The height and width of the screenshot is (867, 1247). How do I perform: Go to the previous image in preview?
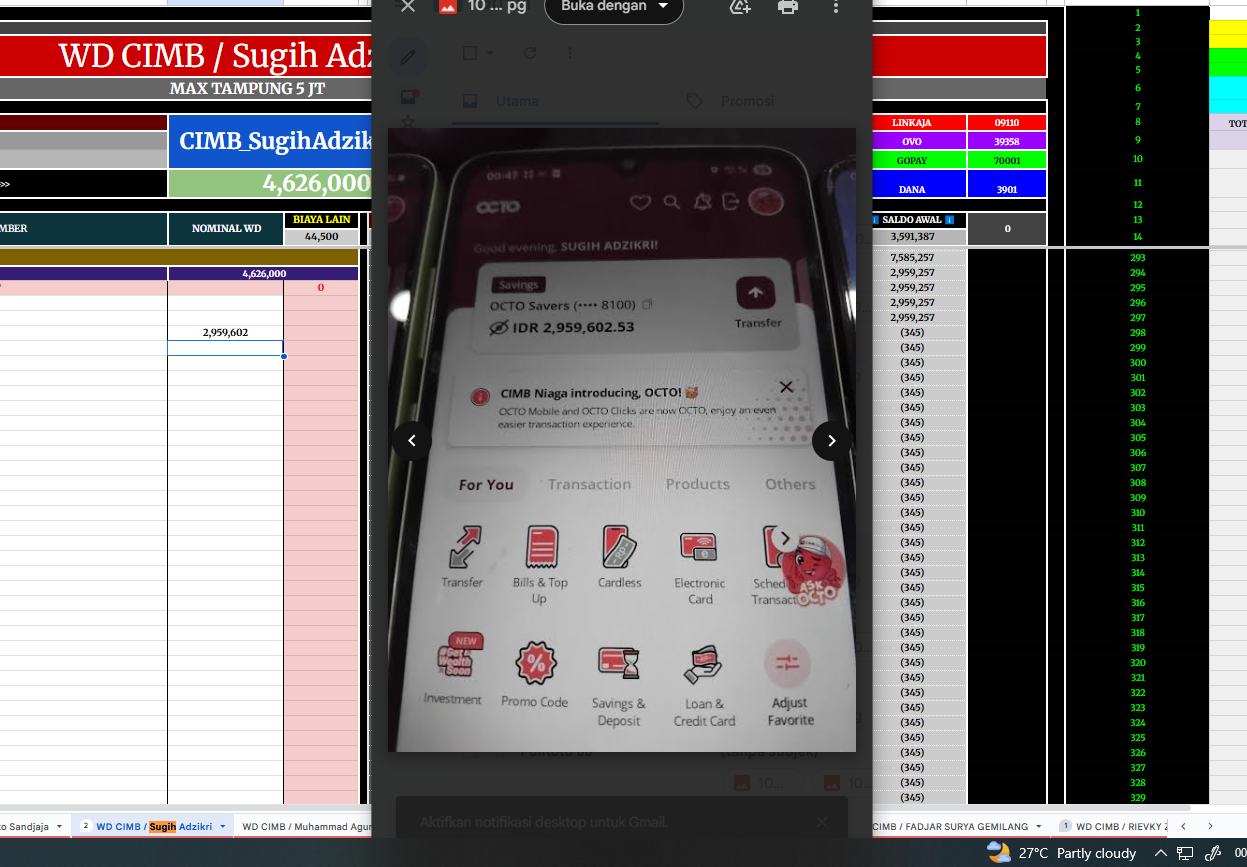(x=412, y=440)
